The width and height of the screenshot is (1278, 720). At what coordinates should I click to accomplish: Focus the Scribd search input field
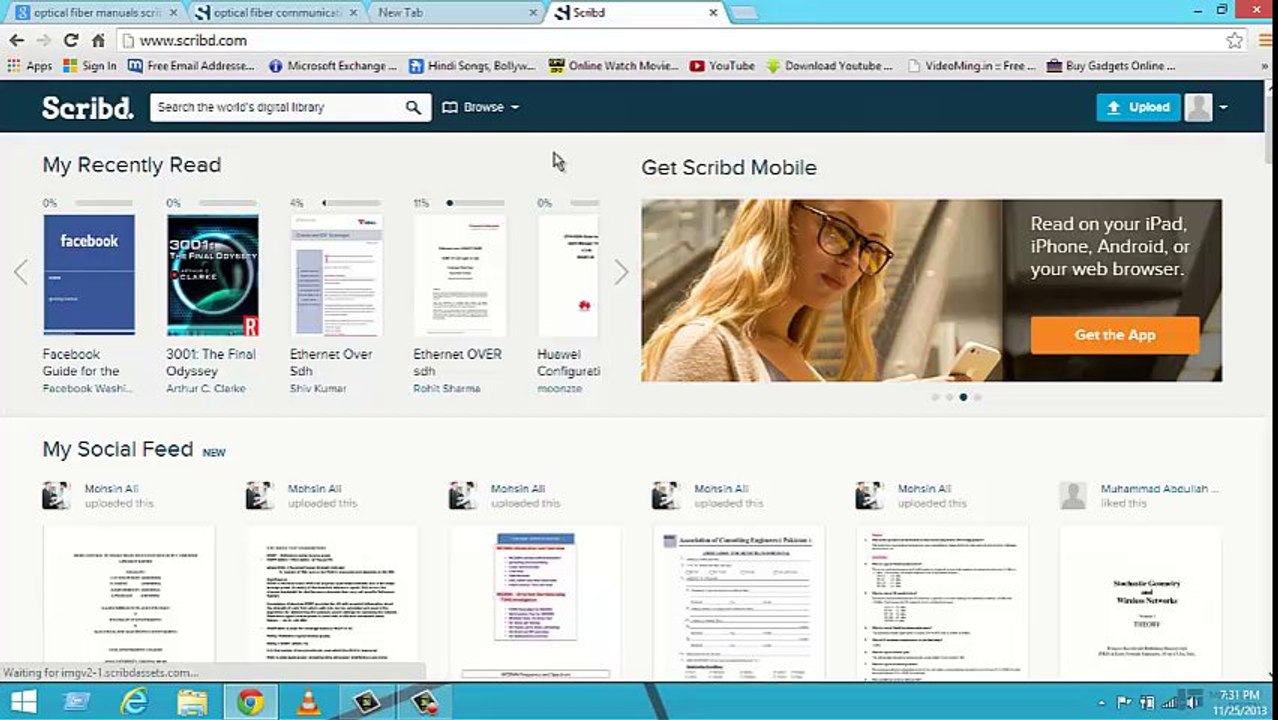277,107
